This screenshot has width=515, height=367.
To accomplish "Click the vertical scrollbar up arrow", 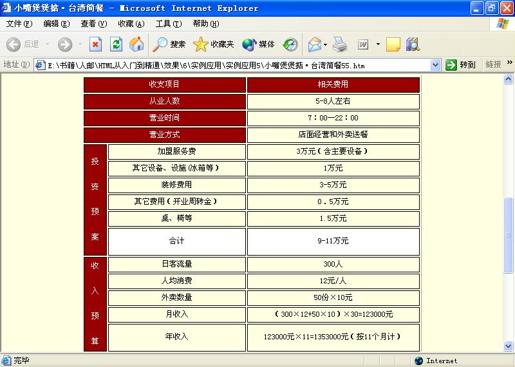I will pos(508,79).
